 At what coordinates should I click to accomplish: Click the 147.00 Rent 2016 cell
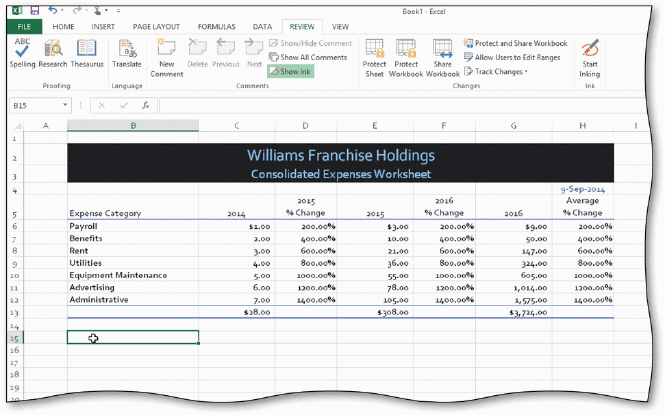pyautogui.click(x=514, y=251)
